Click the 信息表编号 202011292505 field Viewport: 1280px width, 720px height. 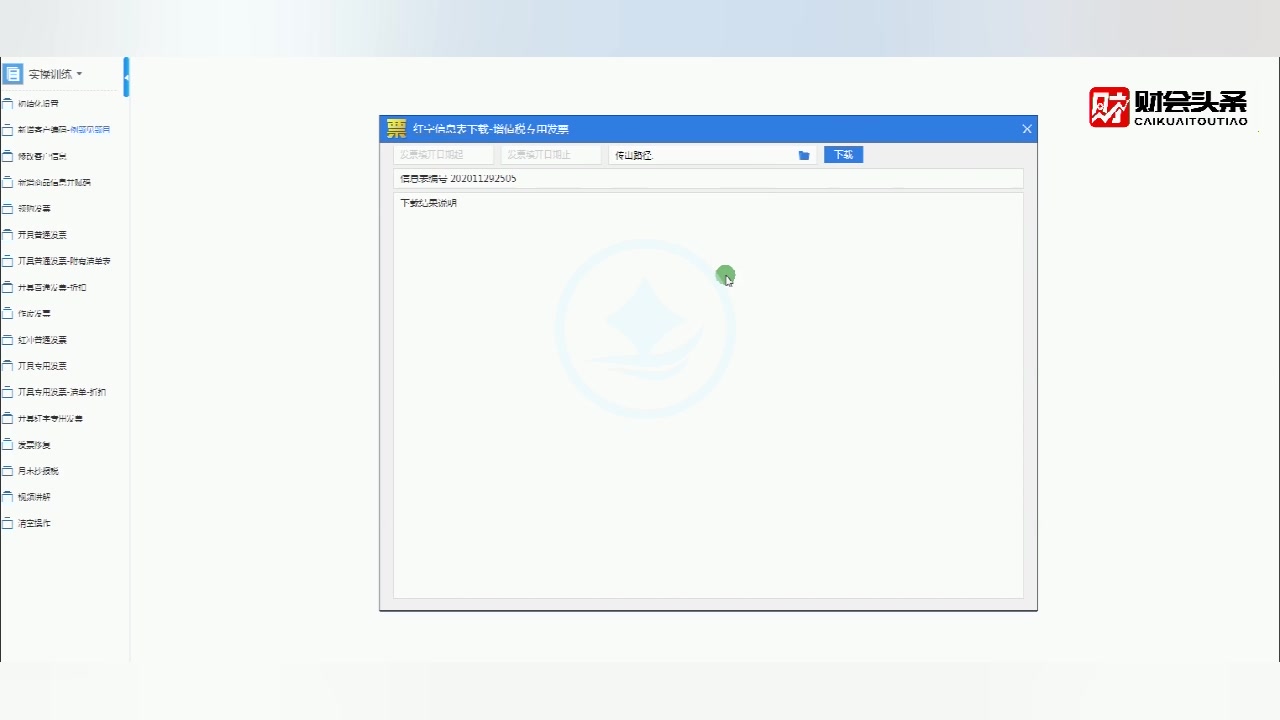pos(708,179)
